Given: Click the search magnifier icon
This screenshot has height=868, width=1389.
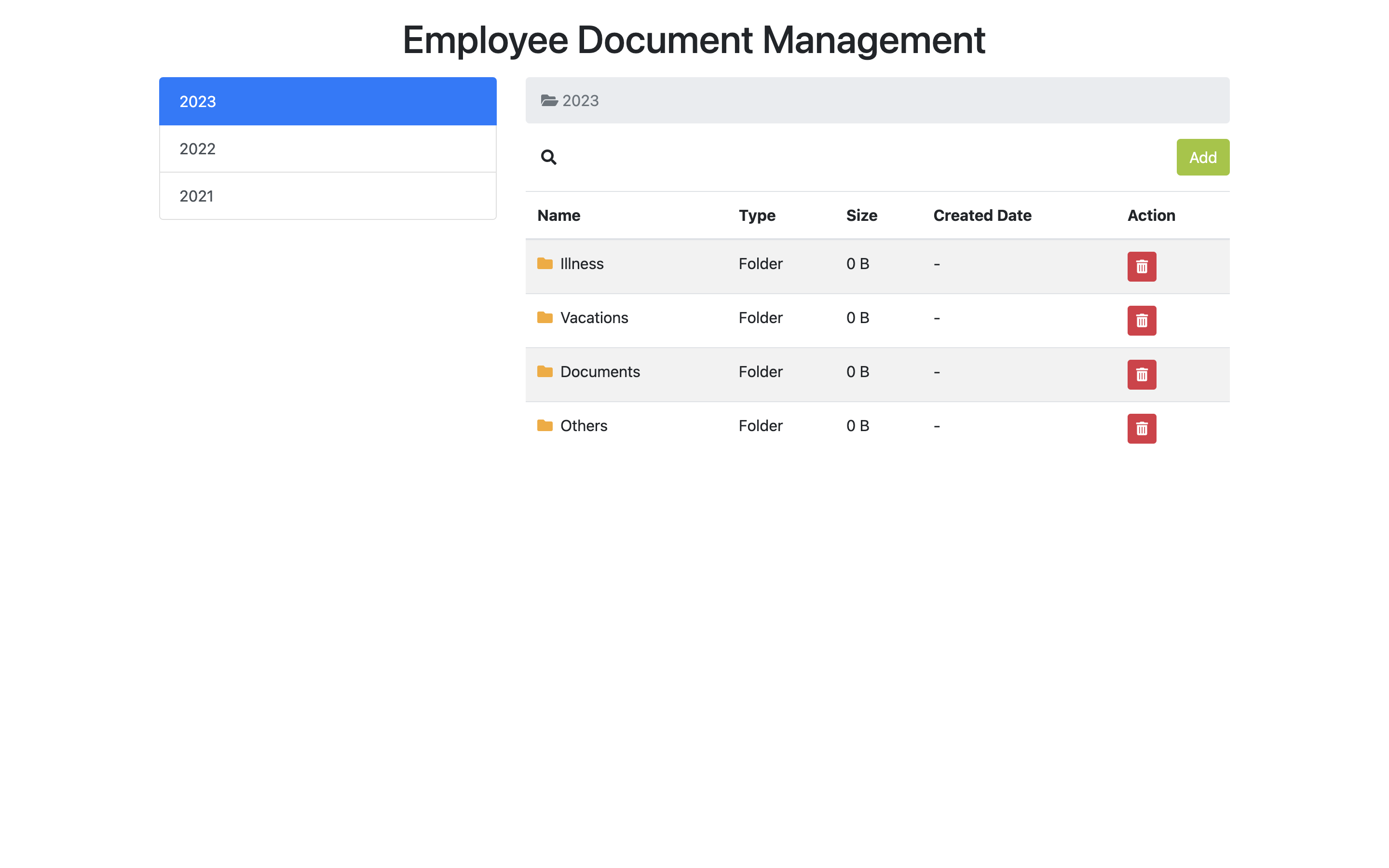Looking at the screenshot, I should click(549, 157).
